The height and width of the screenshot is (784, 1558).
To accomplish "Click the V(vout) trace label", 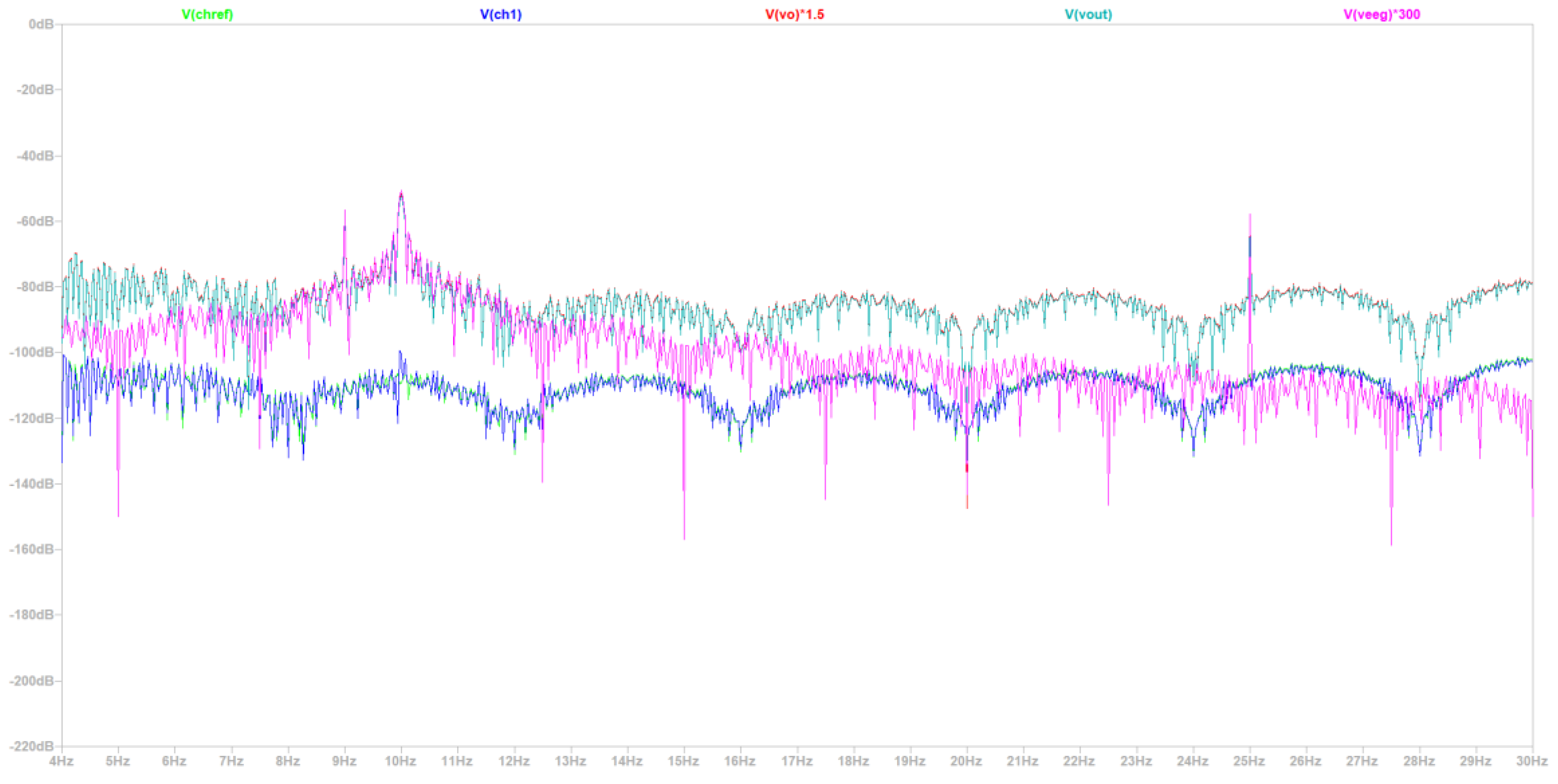I will click(1088, 14).
